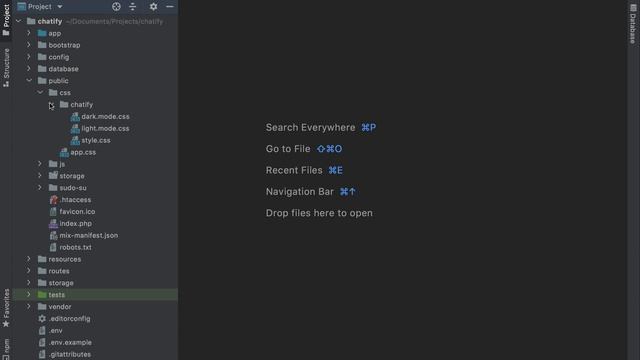Select the bottom-level storage folder label
The image size is (640, 360).
click(x=61, y=282)
